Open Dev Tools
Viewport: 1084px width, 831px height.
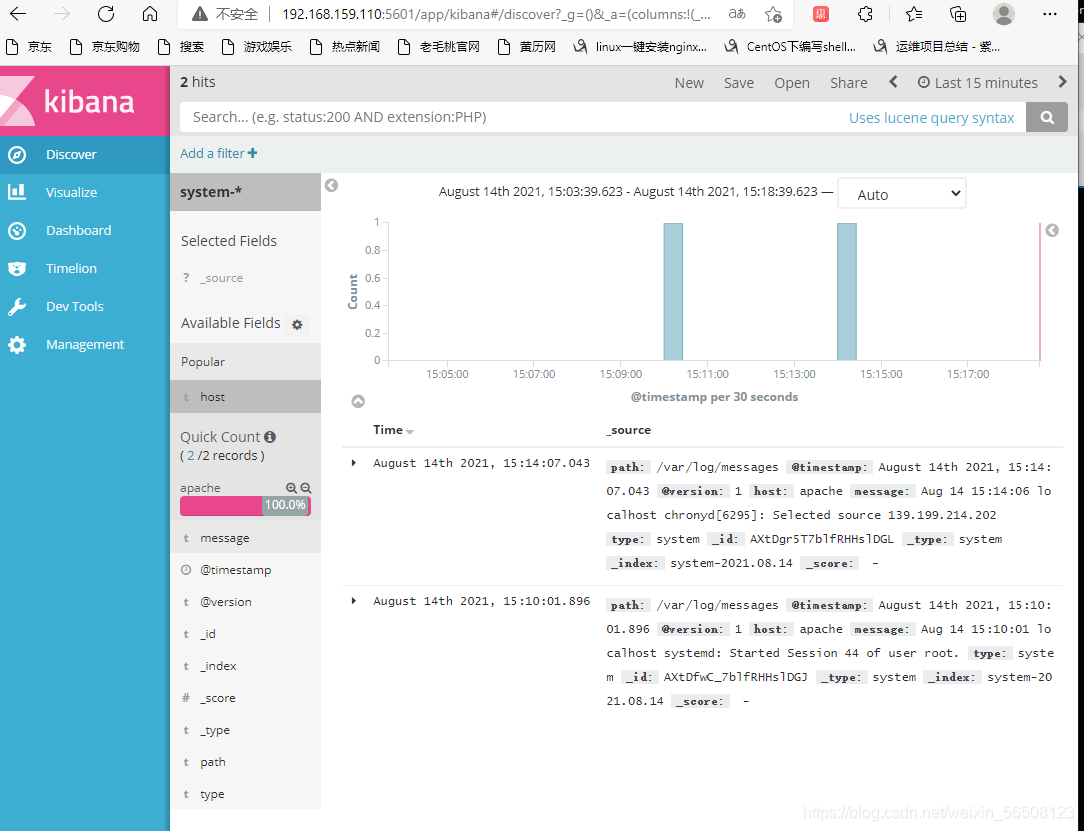[x=84, y=306]
